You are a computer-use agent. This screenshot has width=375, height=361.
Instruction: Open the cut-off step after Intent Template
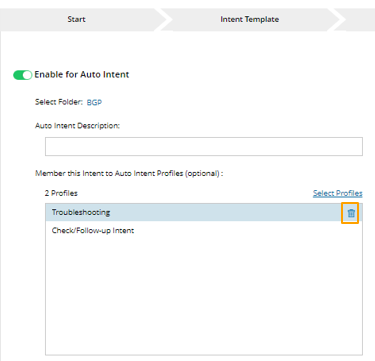358,19
